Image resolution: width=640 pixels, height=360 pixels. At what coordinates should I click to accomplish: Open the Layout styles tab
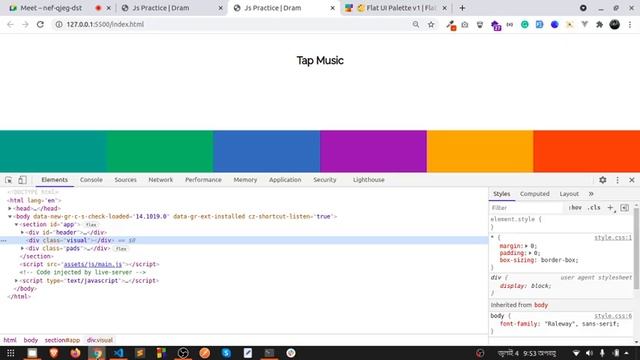(x=569, y=194)
